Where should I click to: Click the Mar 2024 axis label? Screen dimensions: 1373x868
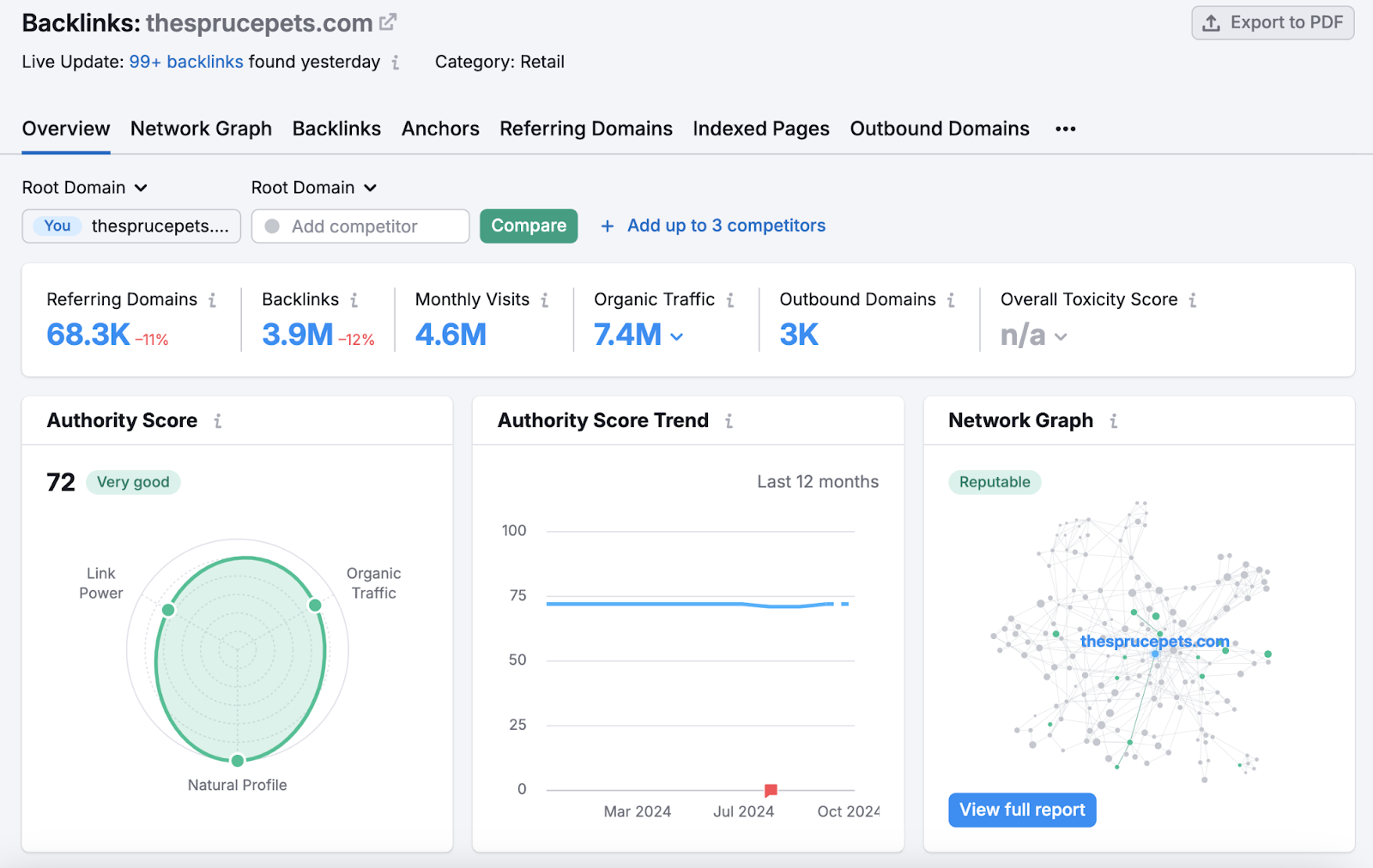(x=638, y=811)
